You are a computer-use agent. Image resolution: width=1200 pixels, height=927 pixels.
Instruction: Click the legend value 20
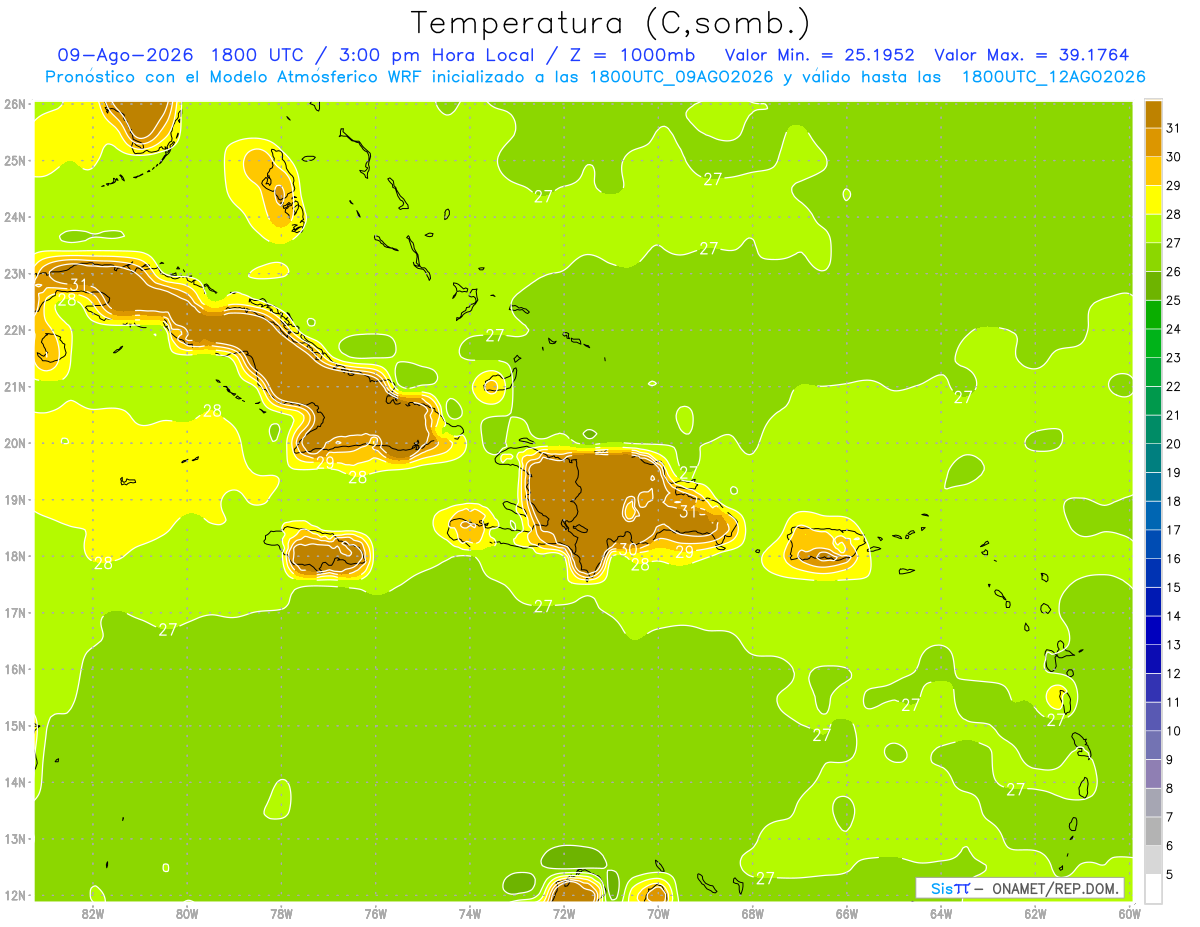(1173, 444)
